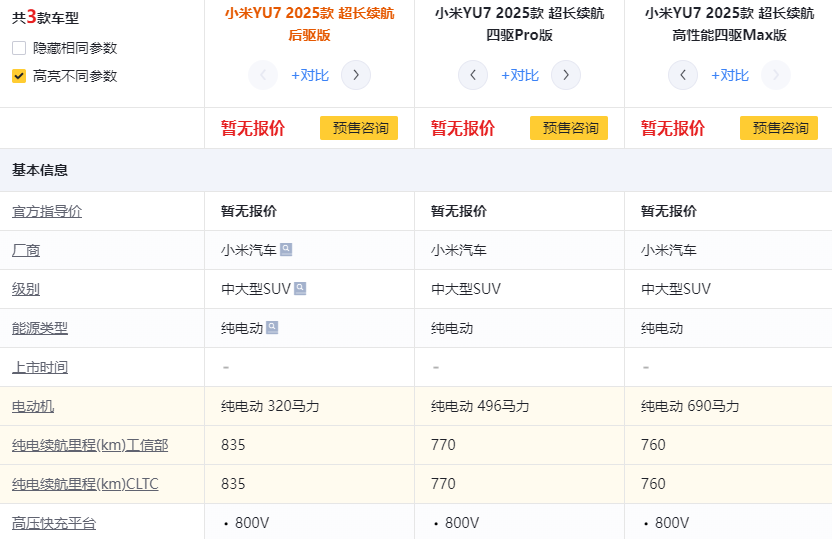Enable 隐藏相同参数 checkbox

tap(19, 48)
